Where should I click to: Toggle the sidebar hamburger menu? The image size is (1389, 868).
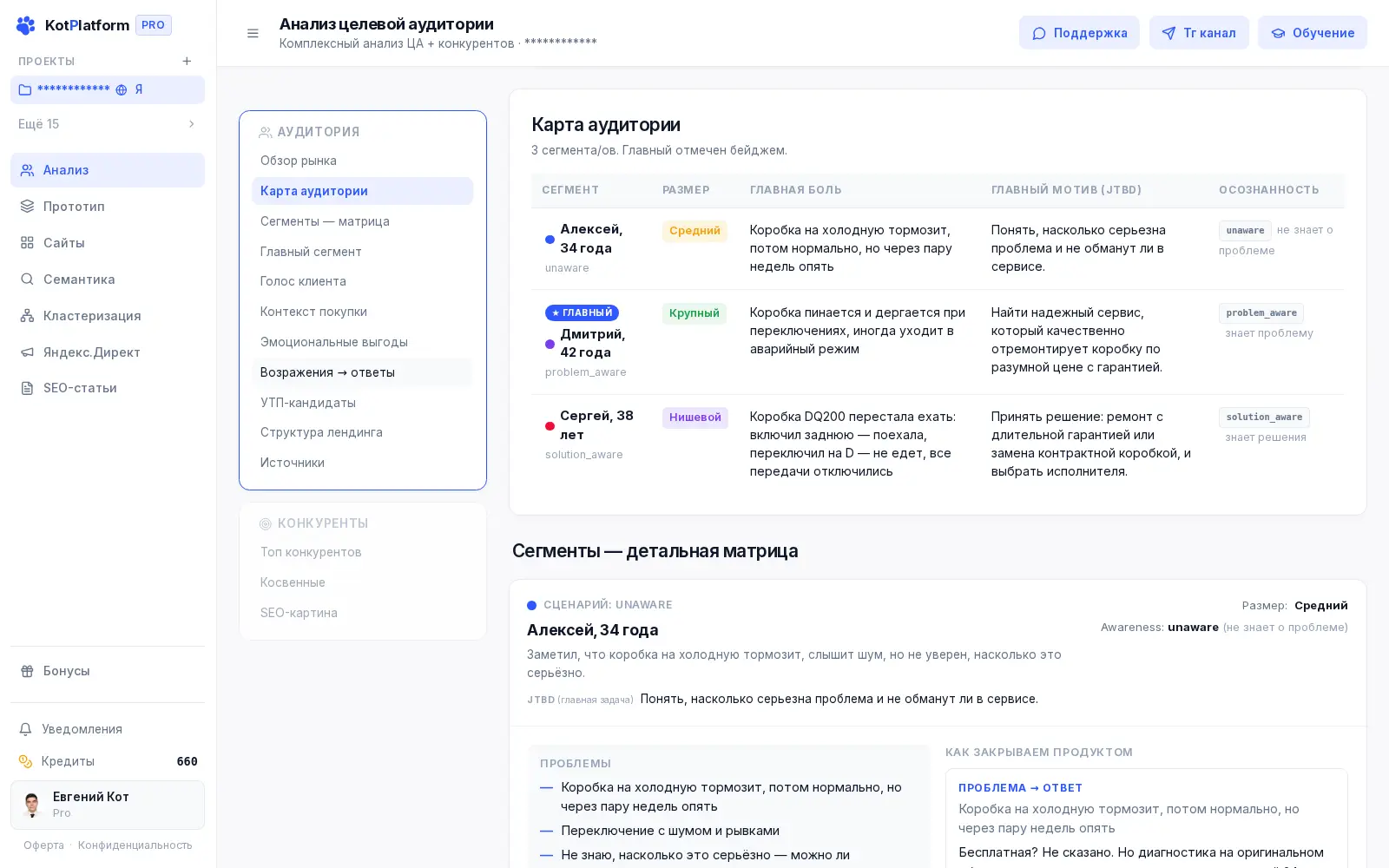(253, 33)
